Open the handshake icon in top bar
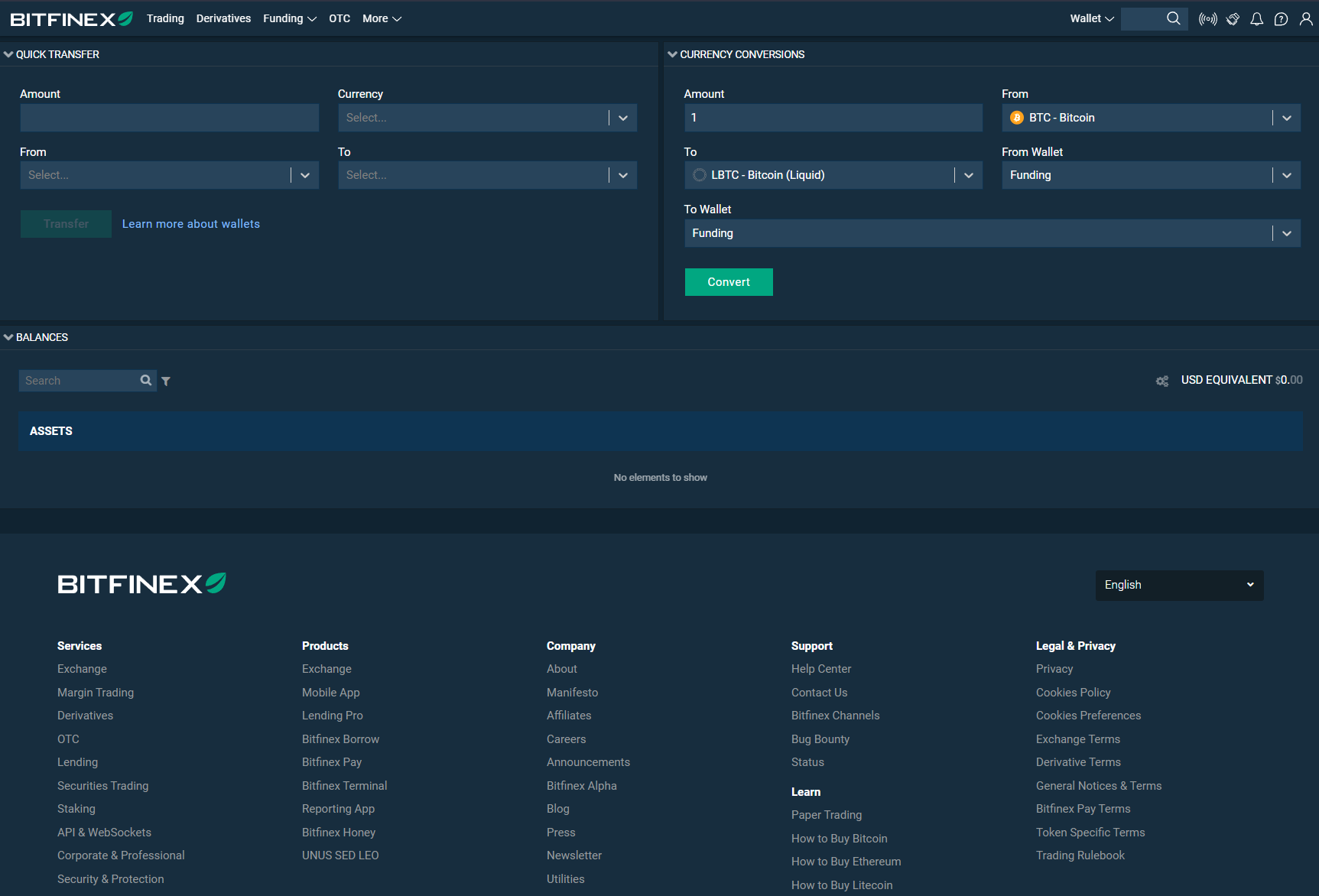This screenshot has width=1319, height=896. (1233, 19)
